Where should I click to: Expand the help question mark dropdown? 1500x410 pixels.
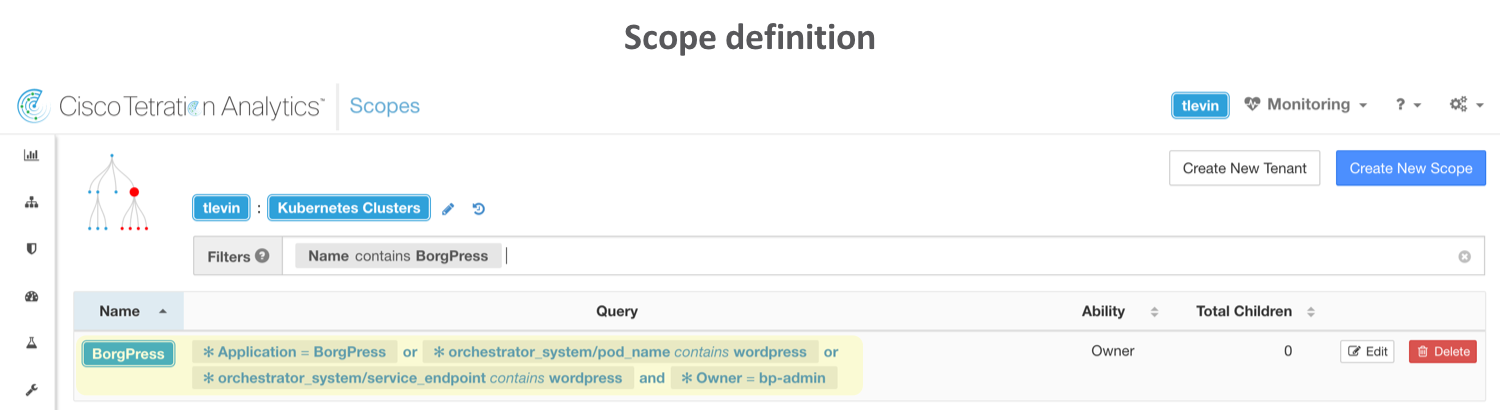pyautogui.click(x=1408, y=105)
